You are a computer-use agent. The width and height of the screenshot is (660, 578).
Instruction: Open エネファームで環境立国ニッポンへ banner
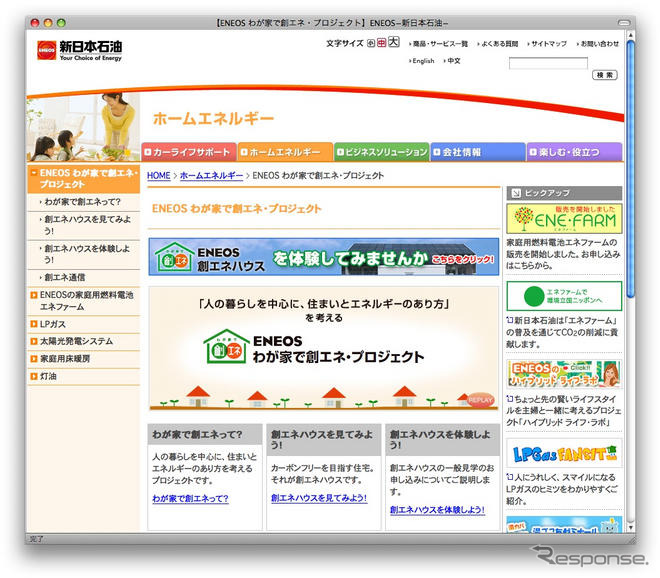564,296
